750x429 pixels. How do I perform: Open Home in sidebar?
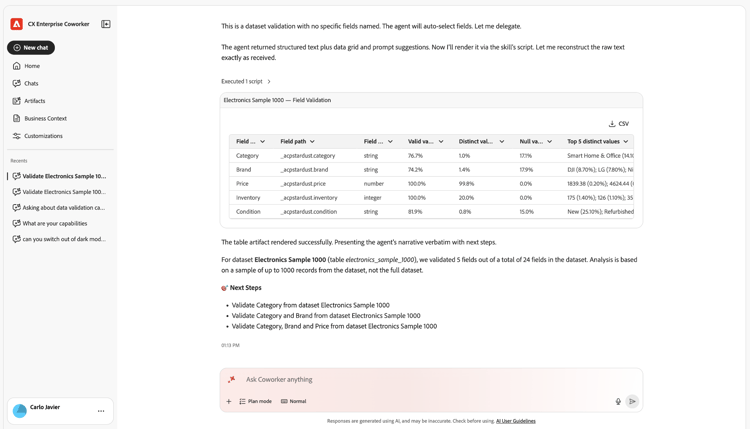(32, 66)
